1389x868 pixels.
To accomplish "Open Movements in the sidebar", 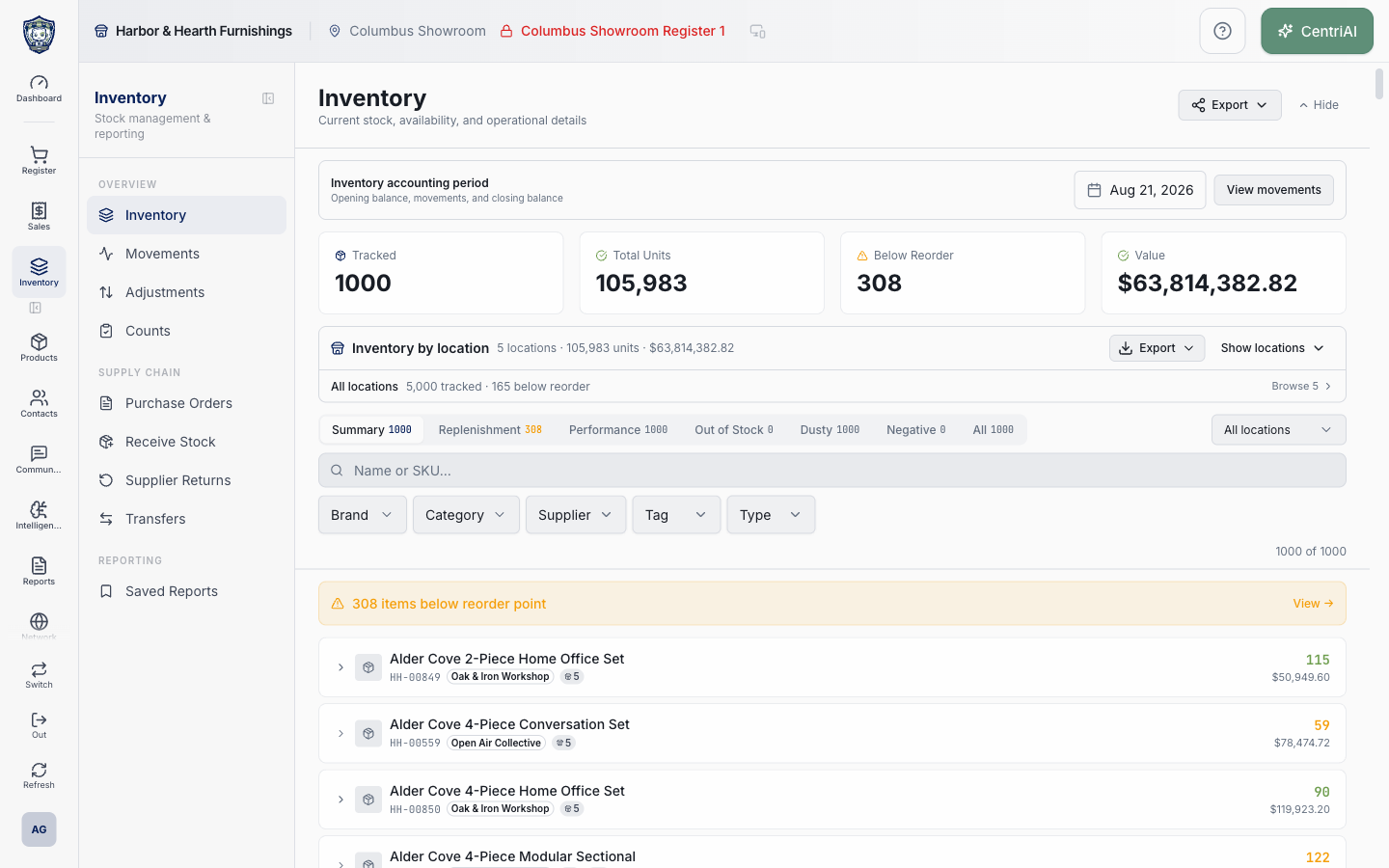I will (x=186, y=254).
